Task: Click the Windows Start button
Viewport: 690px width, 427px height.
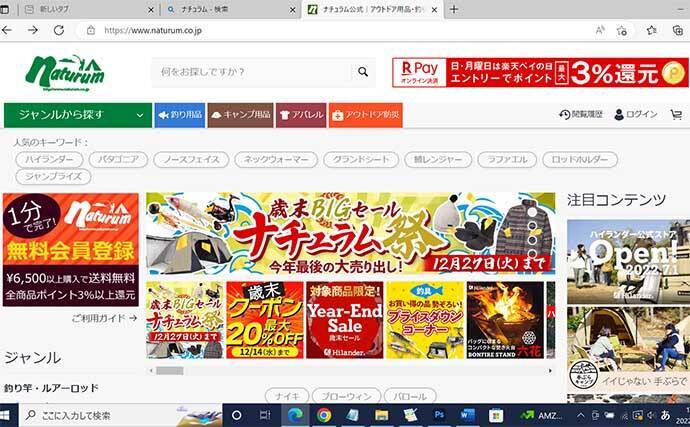Action: [4, 415]
